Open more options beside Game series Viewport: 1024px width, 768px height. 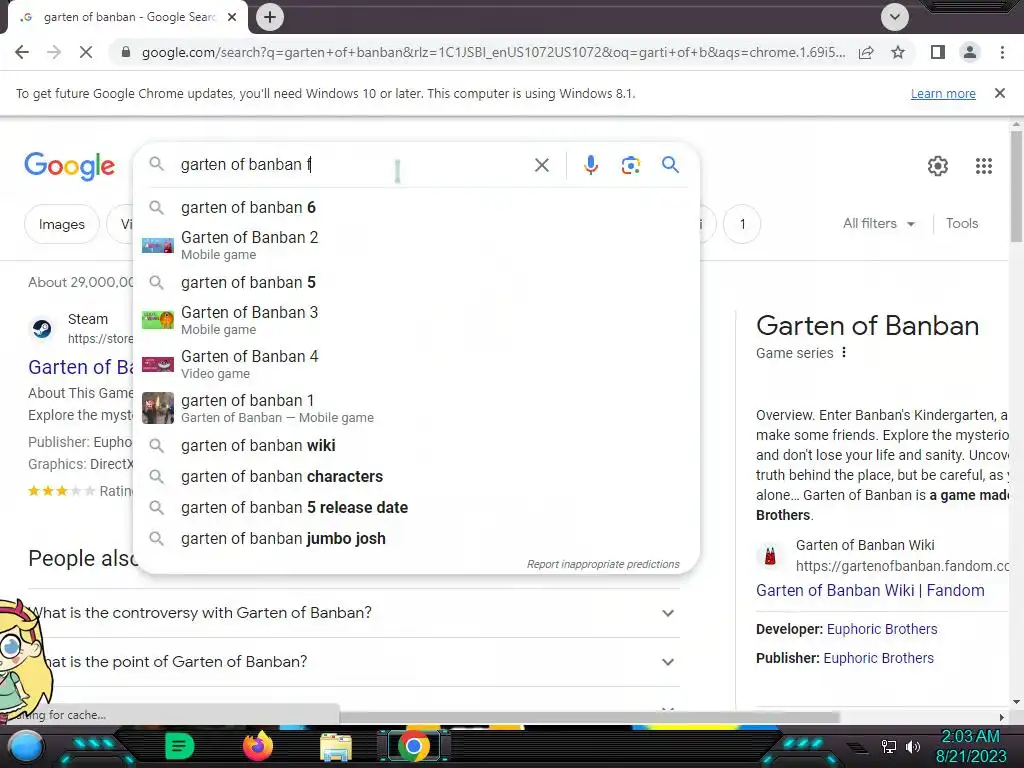[844, 353]
